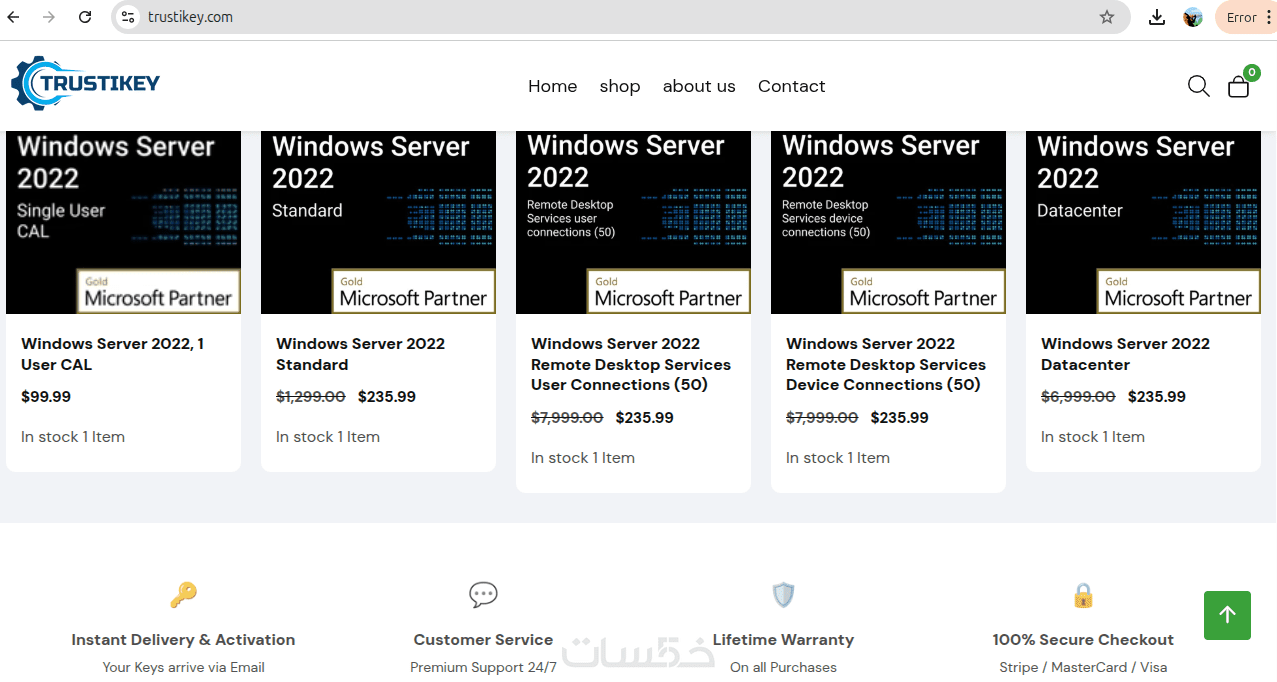
Task: Open RDS User Connections (50) title link
Action: click(x=631, y=364)
